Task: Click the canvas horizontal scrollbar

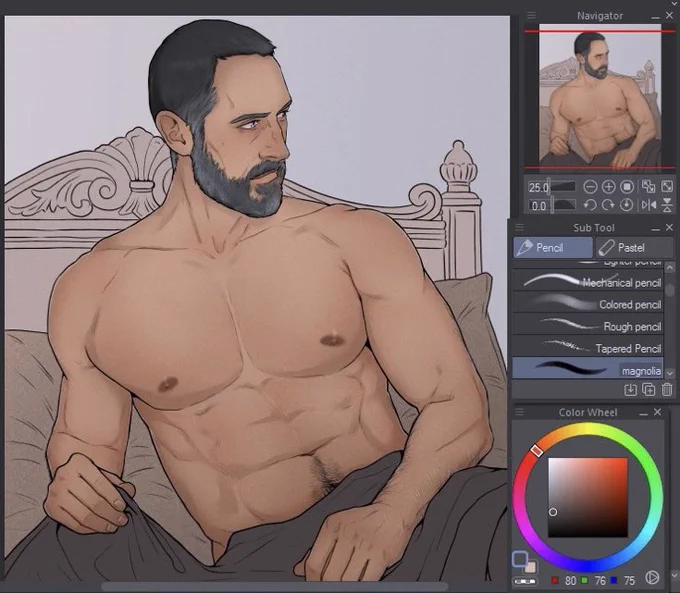Action: pyautogui.click(x=274, y=586)
